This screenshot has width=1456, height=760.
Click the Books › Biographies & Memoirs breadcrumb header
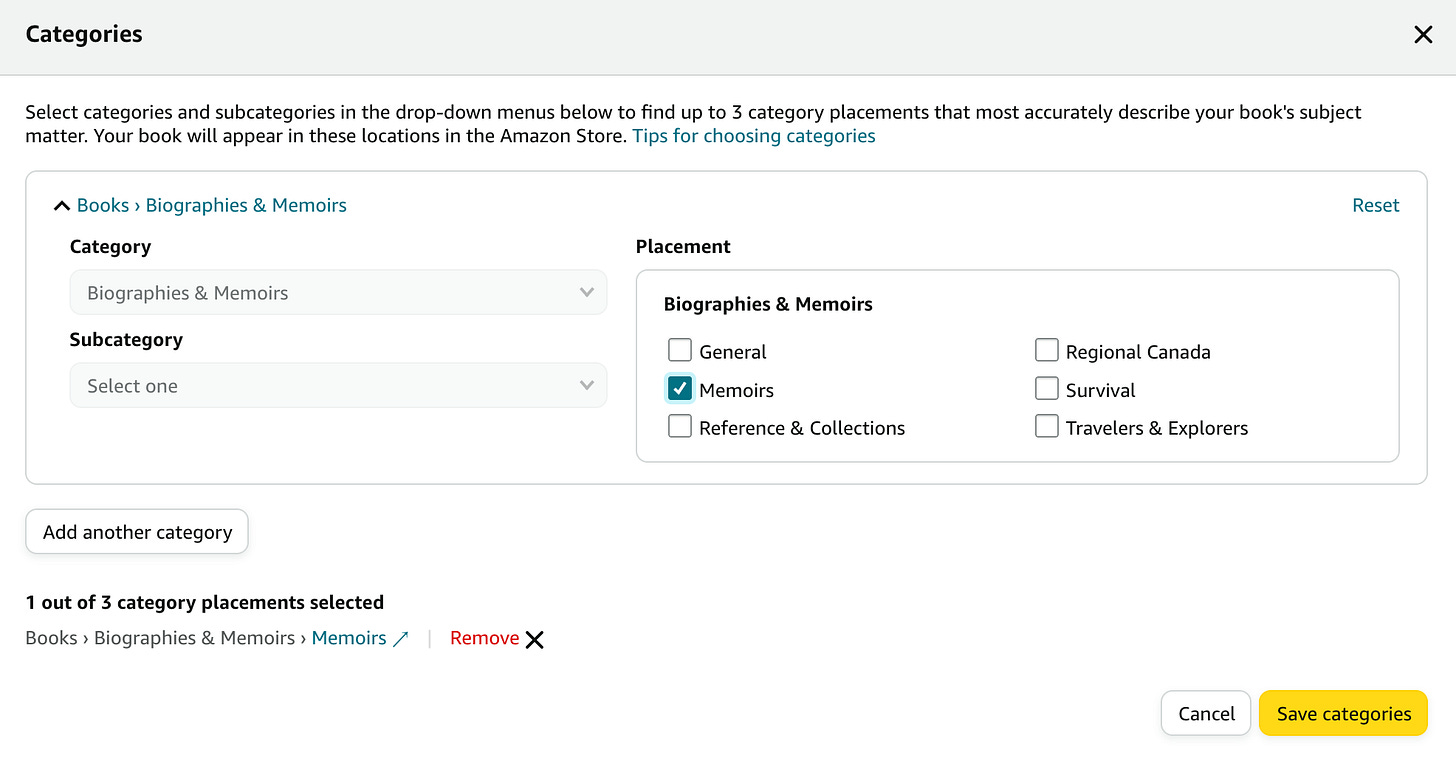(212, 205)
